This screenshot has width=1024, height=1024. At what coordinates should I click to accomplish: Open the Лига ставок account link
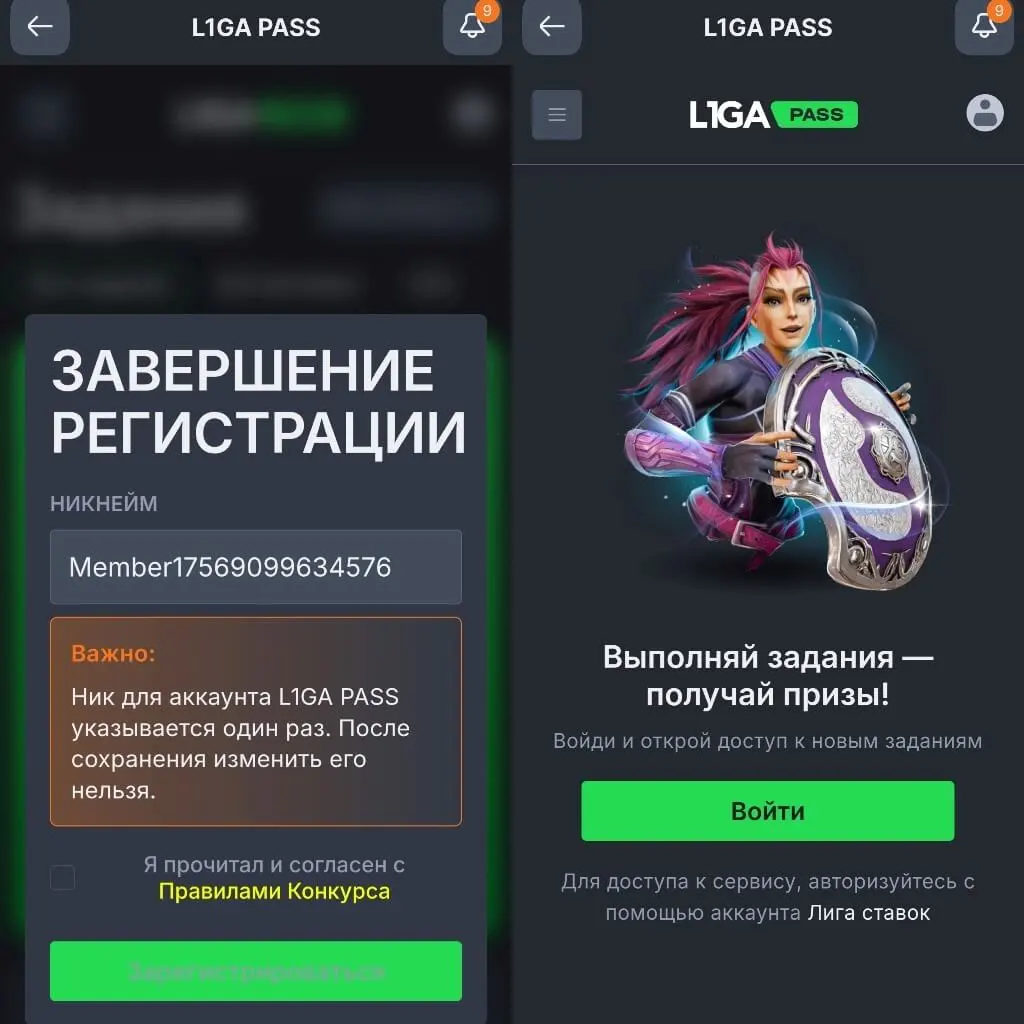pyautogui.click(x=869, y=913)
